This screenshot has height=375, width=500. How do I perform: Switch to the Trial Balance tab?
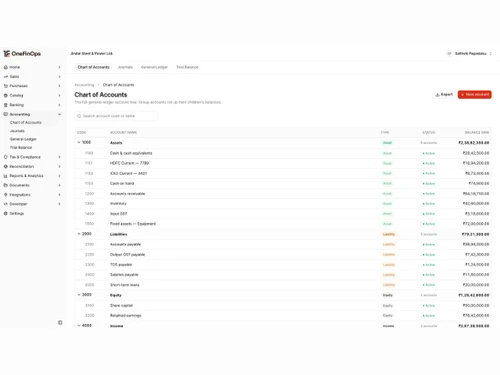click(x=187, y=67)
